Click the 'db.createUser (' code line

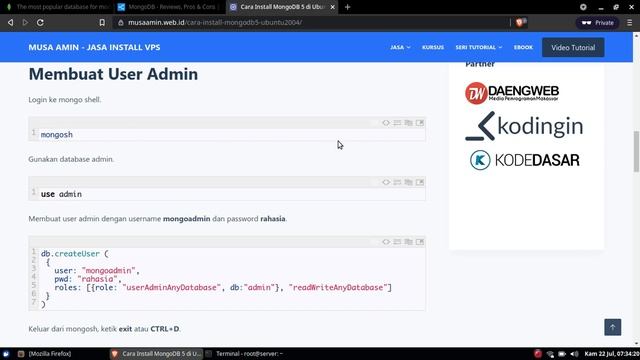click(75, 254)
